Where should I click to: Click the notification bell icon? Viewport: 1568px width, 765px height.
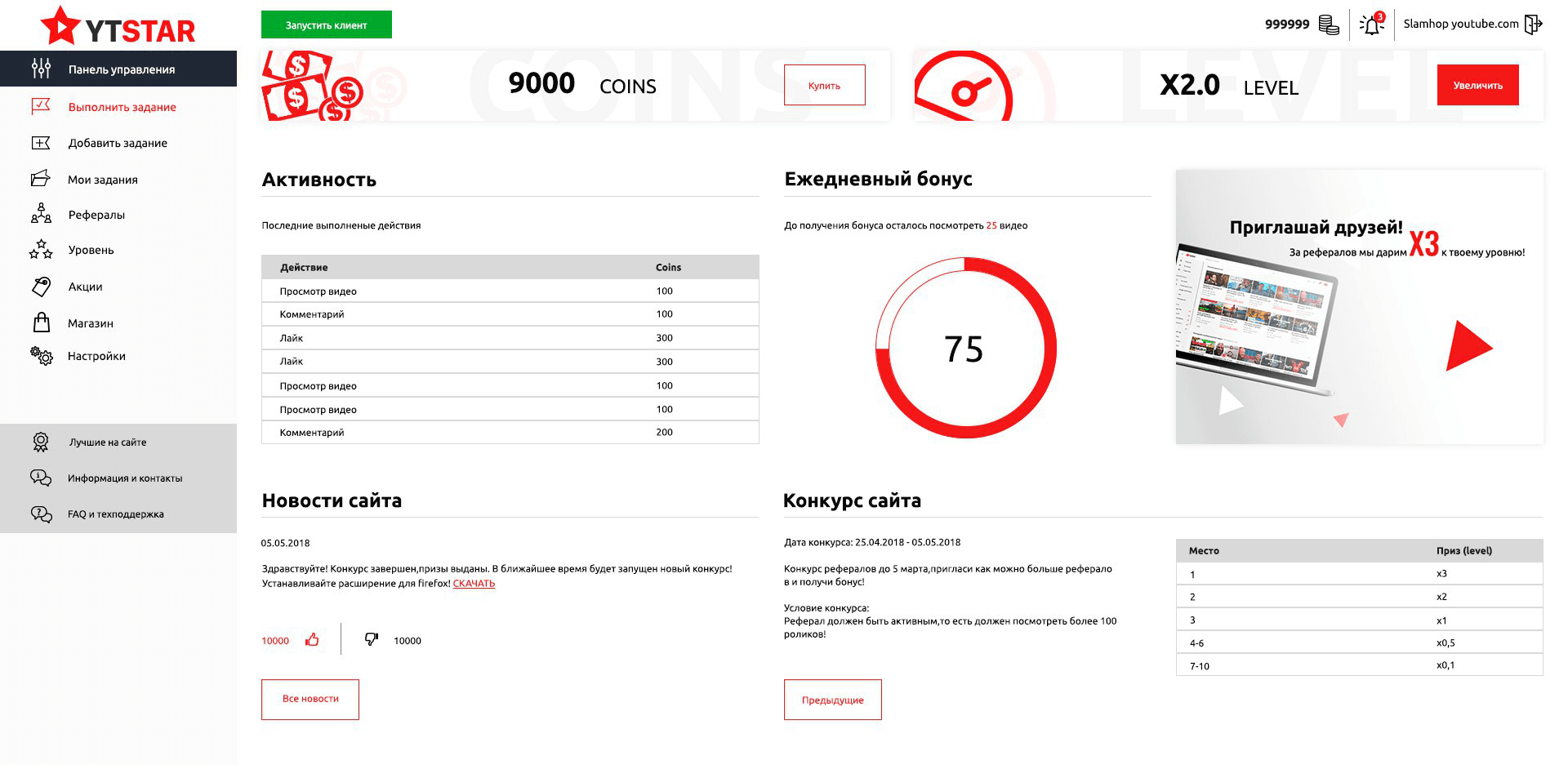(1372, 24)
